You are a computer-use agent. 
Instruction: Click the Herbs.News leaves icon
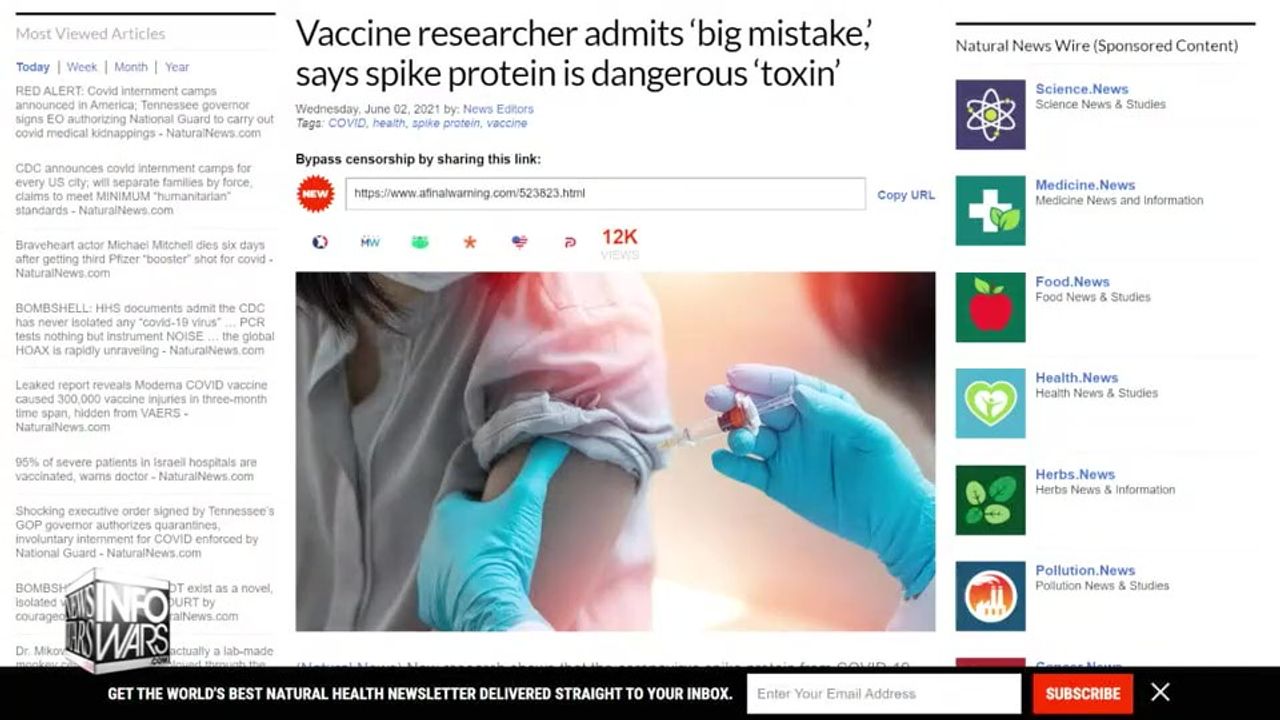pyautogui.click(x=990, y=500)
